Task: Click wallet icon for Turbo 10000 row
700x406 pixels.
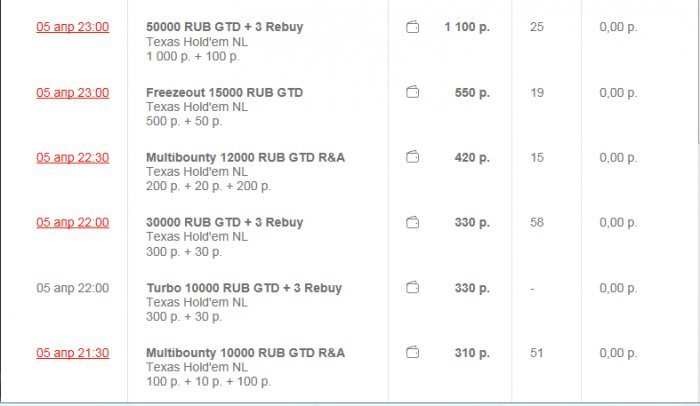Action: 412,288
